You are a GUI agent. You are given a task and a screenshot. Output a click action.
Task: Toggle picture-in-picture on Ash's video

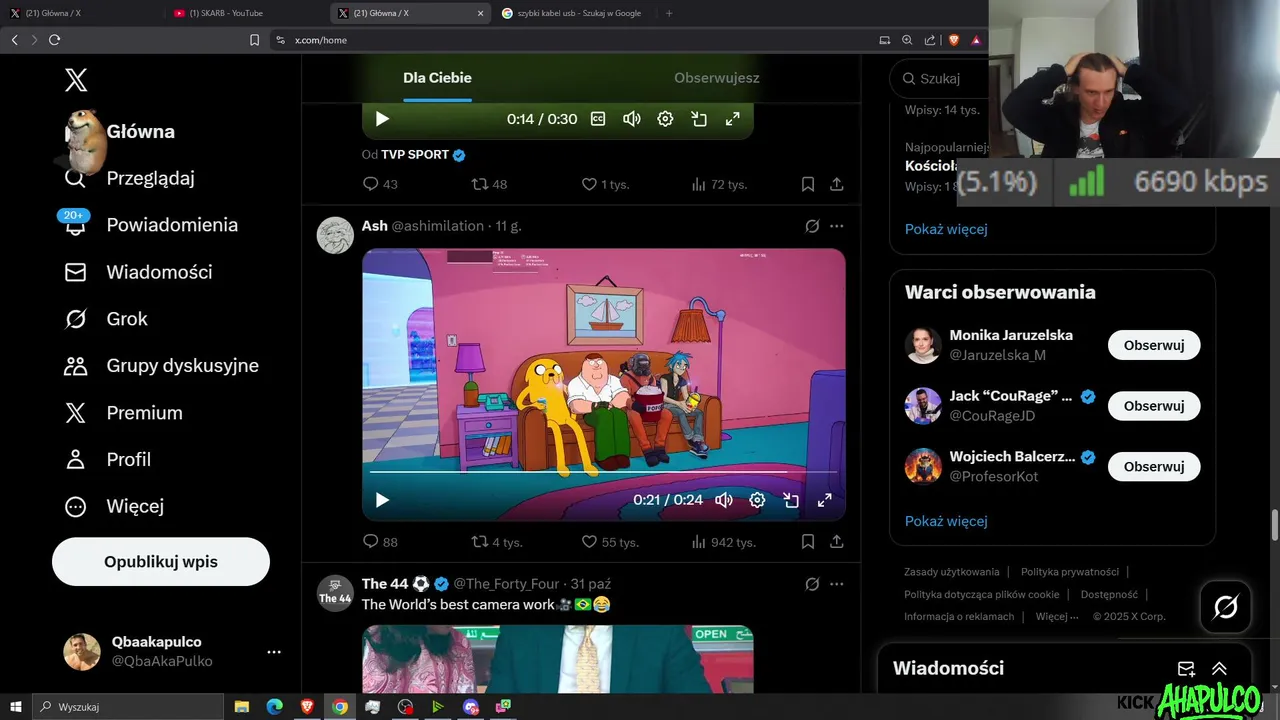tap(791, 500)
